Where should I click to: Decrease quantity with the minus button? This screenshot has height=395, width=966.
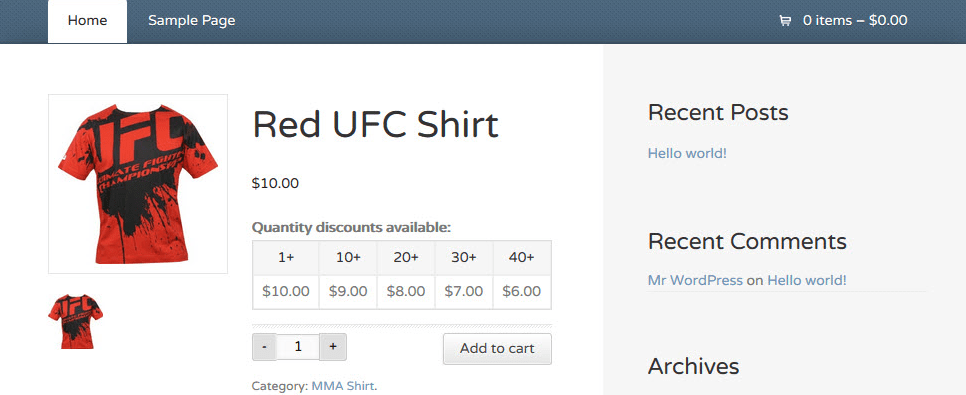pyautogui.click(x=265, y=347)
